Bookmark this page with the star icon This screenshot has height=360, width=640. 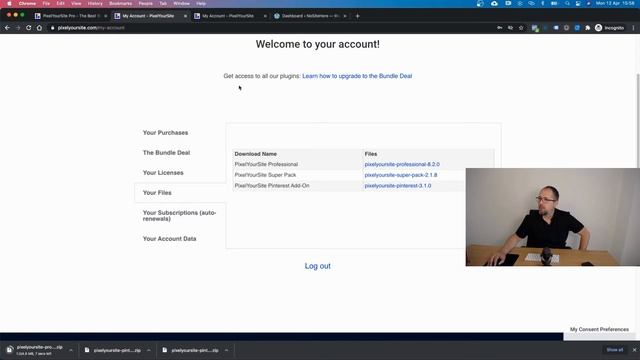(521, 28)
